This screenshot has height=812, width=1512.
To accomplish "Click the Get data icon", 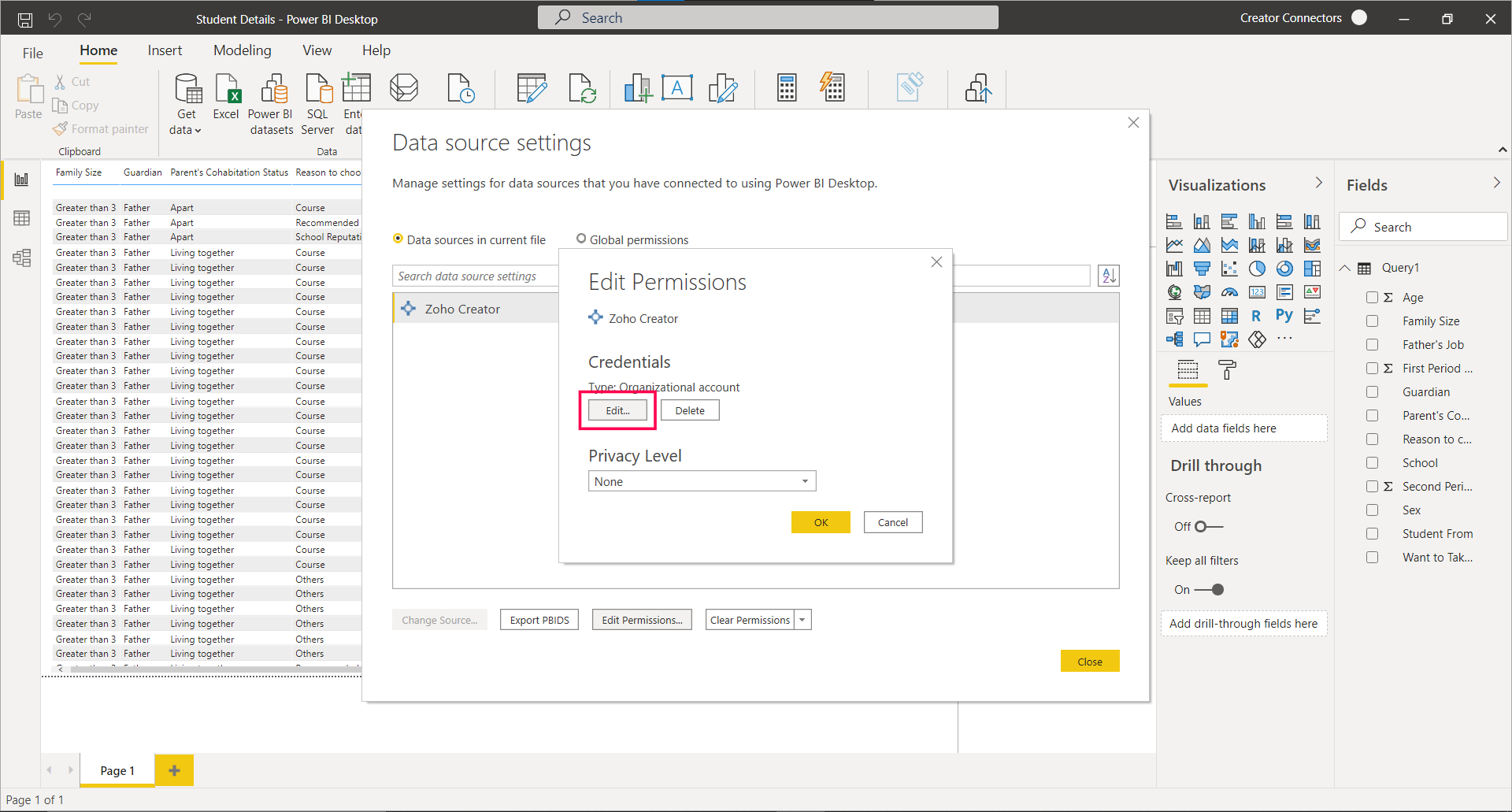I will tap(187, 89).
